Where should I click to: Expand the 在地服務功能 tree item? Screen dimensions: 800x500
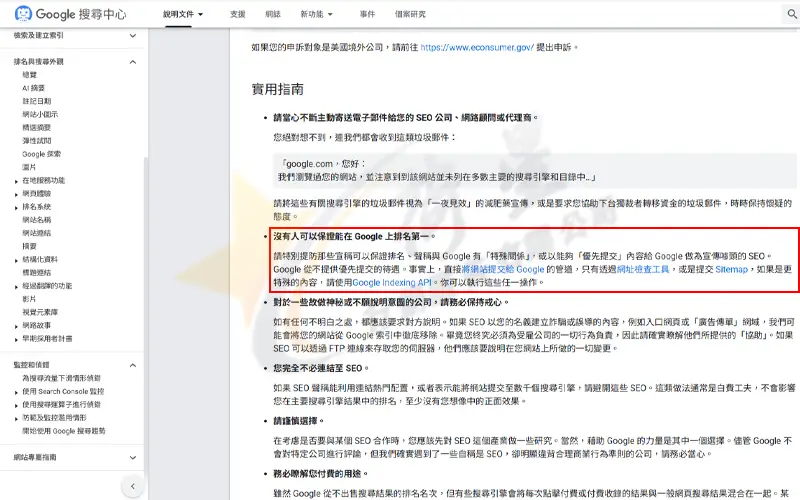click(x=16, y=181)
